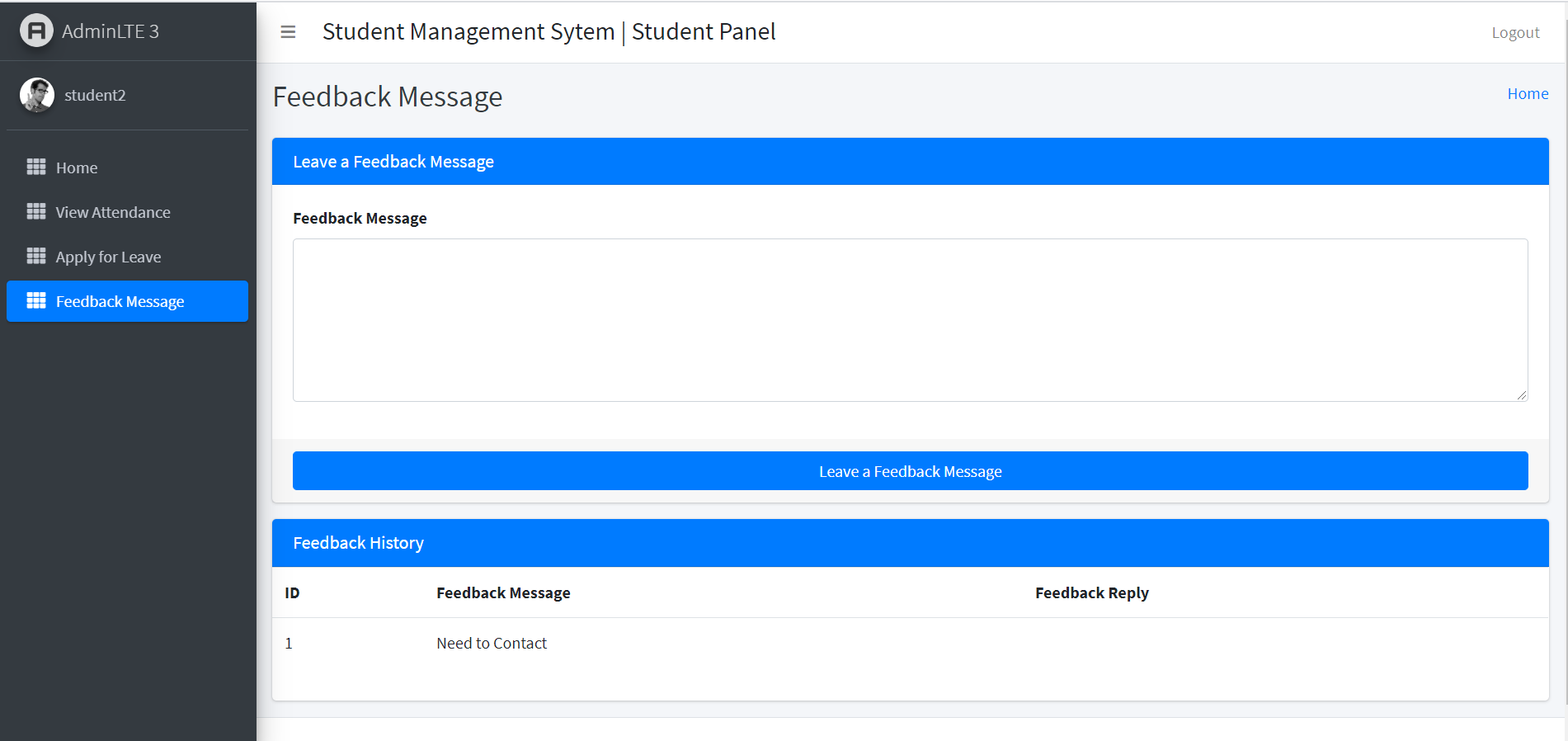Click the Feedback History card header

pos(910,543)
